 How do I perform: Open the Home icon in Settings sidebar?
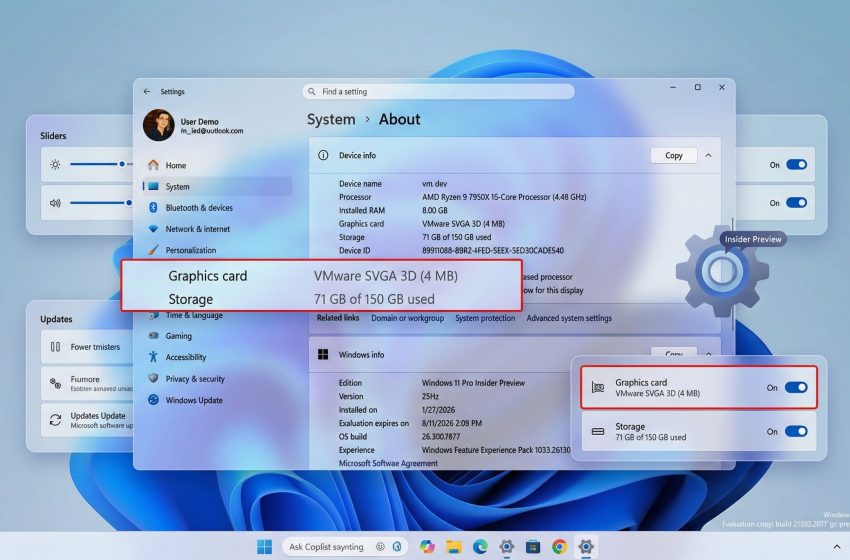(153, 165)
